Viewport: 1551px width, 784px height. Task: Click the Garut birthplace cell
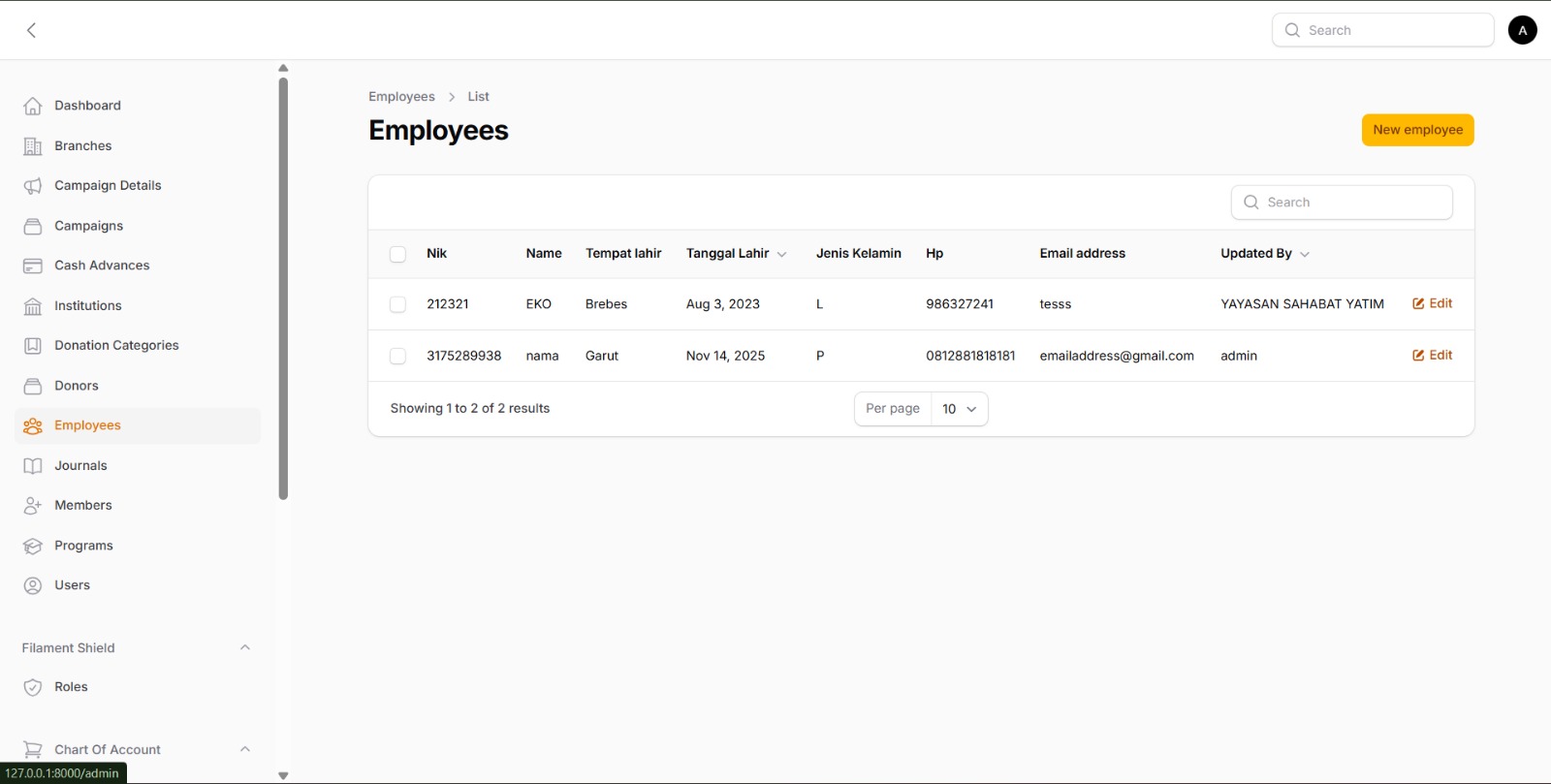602,357
